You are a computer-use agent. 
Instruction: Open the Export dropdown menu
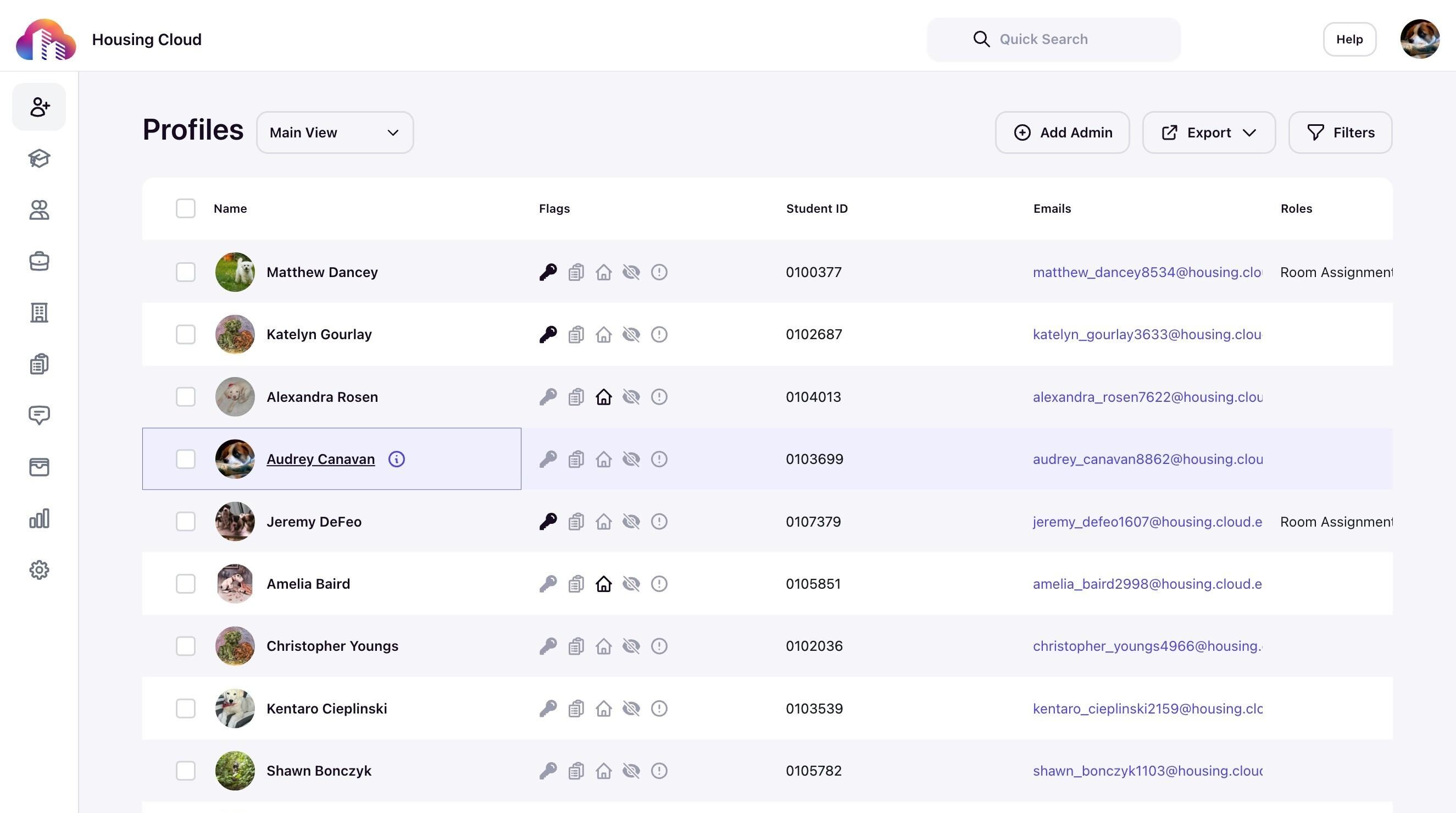click(1208, 132)
